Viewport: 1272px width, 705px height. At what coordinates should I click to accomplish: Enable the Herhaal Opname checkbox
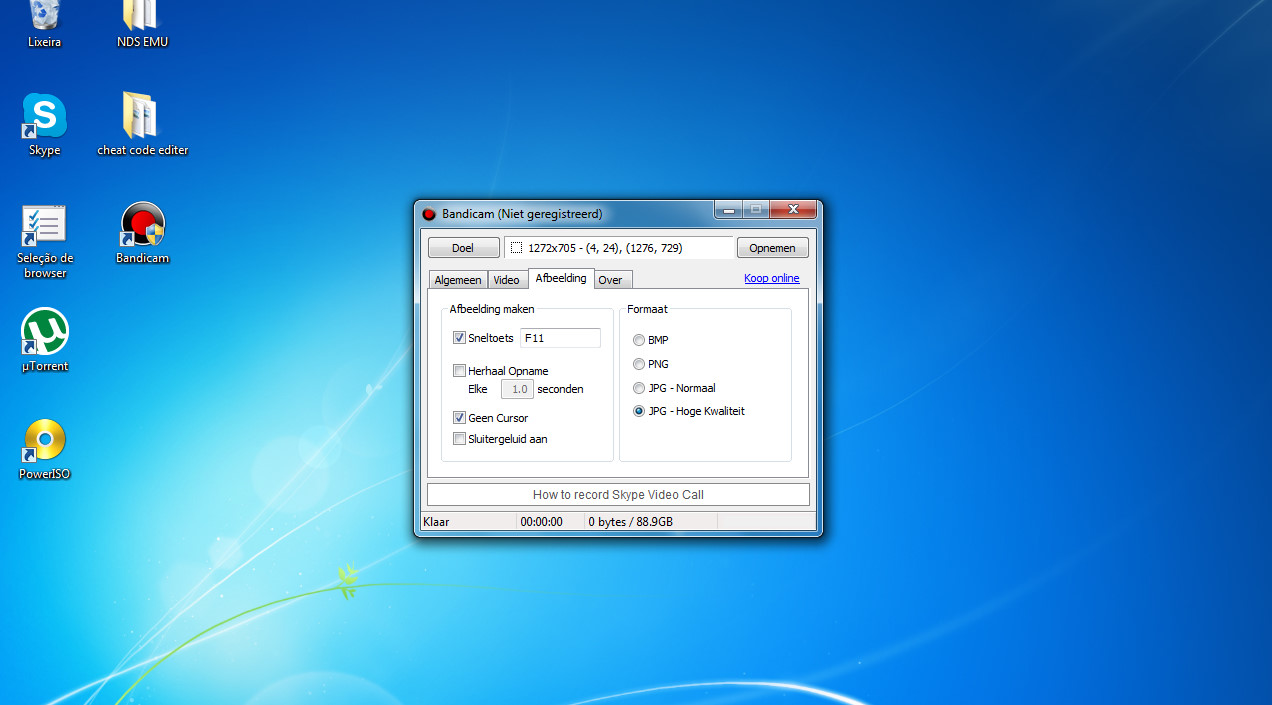coord(460,371)
